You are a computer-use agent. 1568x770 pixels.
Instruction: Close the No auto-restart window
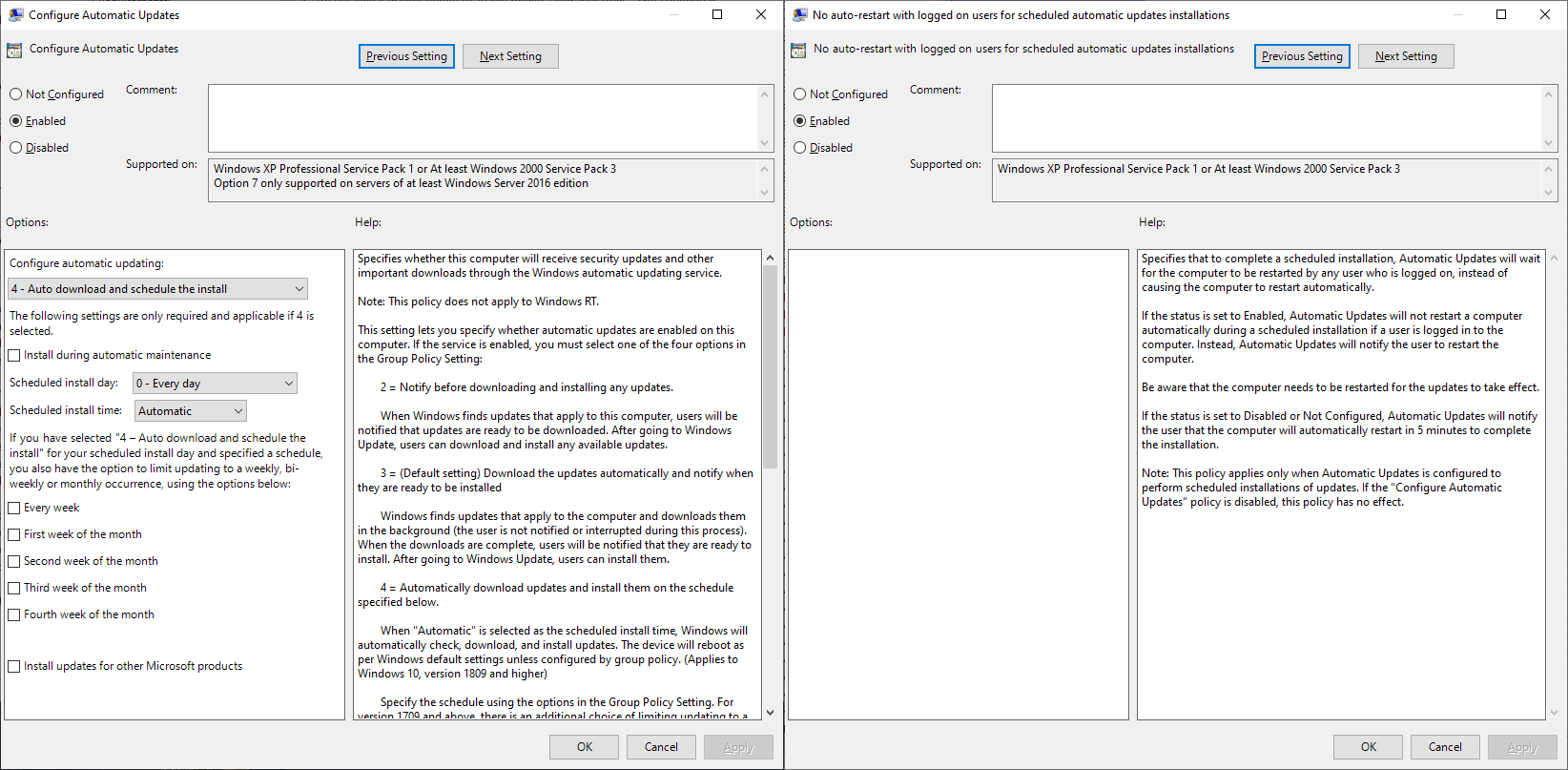(1545, 14)
